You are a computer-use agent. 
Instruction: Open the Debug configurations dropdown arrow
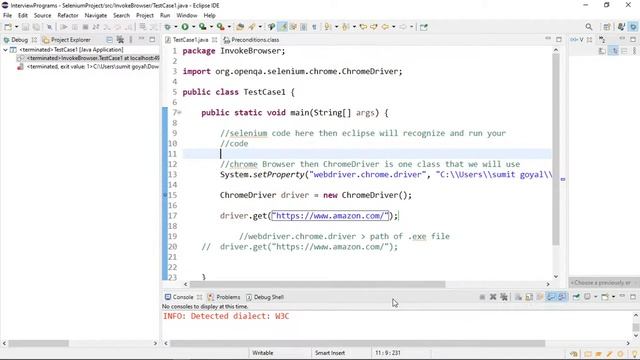click(176, 27)
